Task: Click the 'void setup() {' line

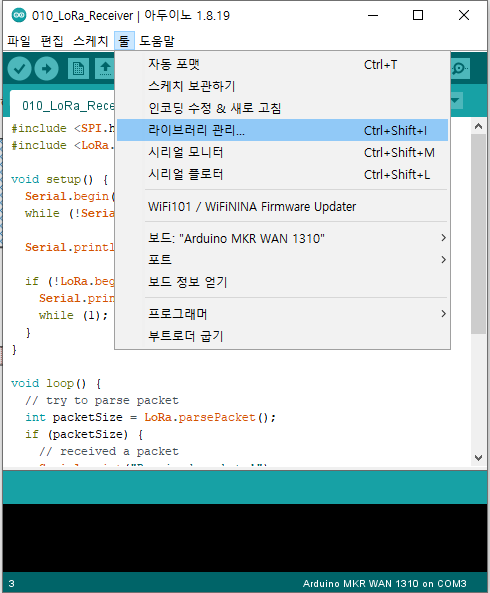Action: pyautogui.click(x=59, y=179)
